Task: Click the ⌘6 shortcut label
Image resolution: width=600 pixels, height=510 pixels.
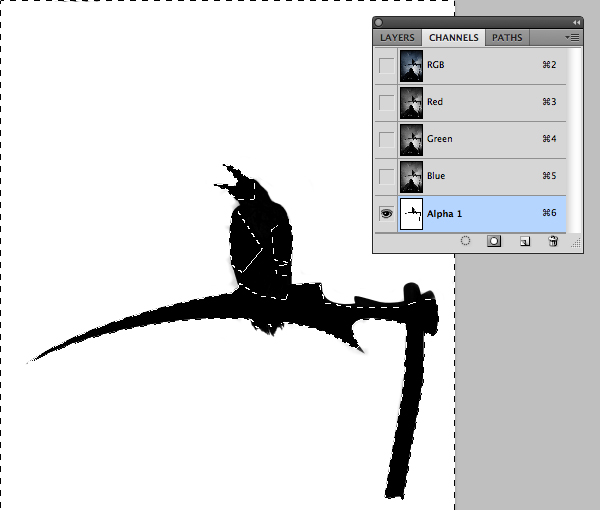Action: (x=549, y=213)
